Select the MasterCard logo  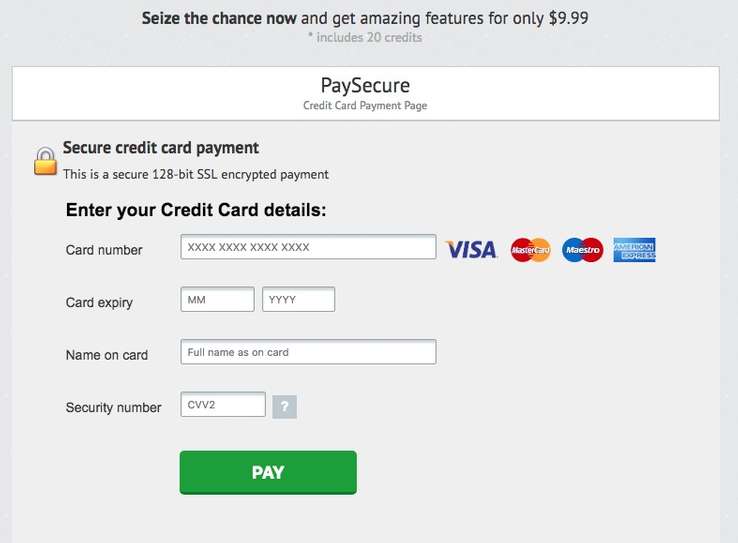531,250
